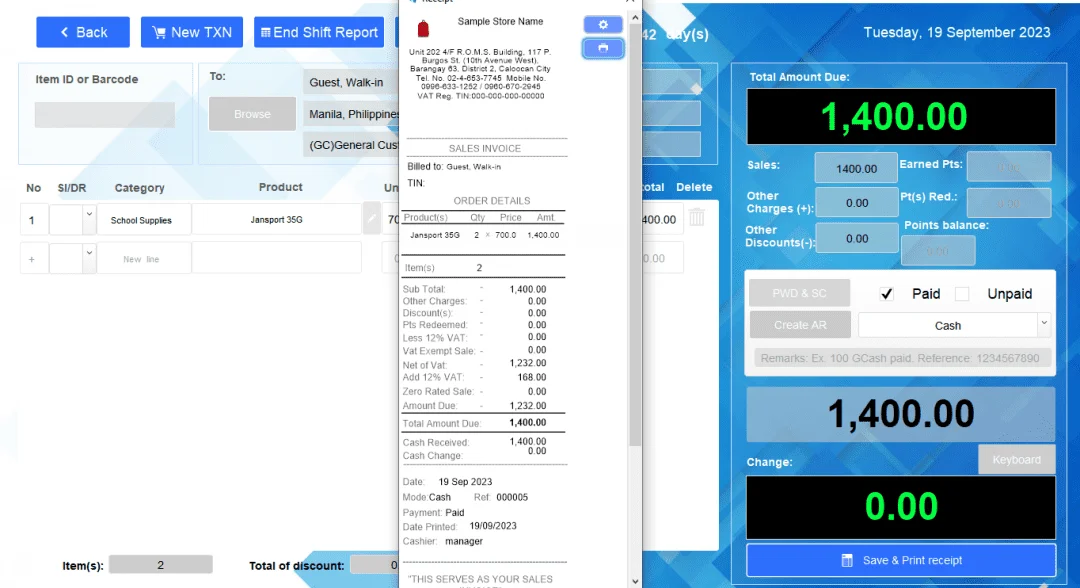This screenshot has height=588, width=1080.
Task: Toggle the Paid checkbox
Action: click(886, 294)
